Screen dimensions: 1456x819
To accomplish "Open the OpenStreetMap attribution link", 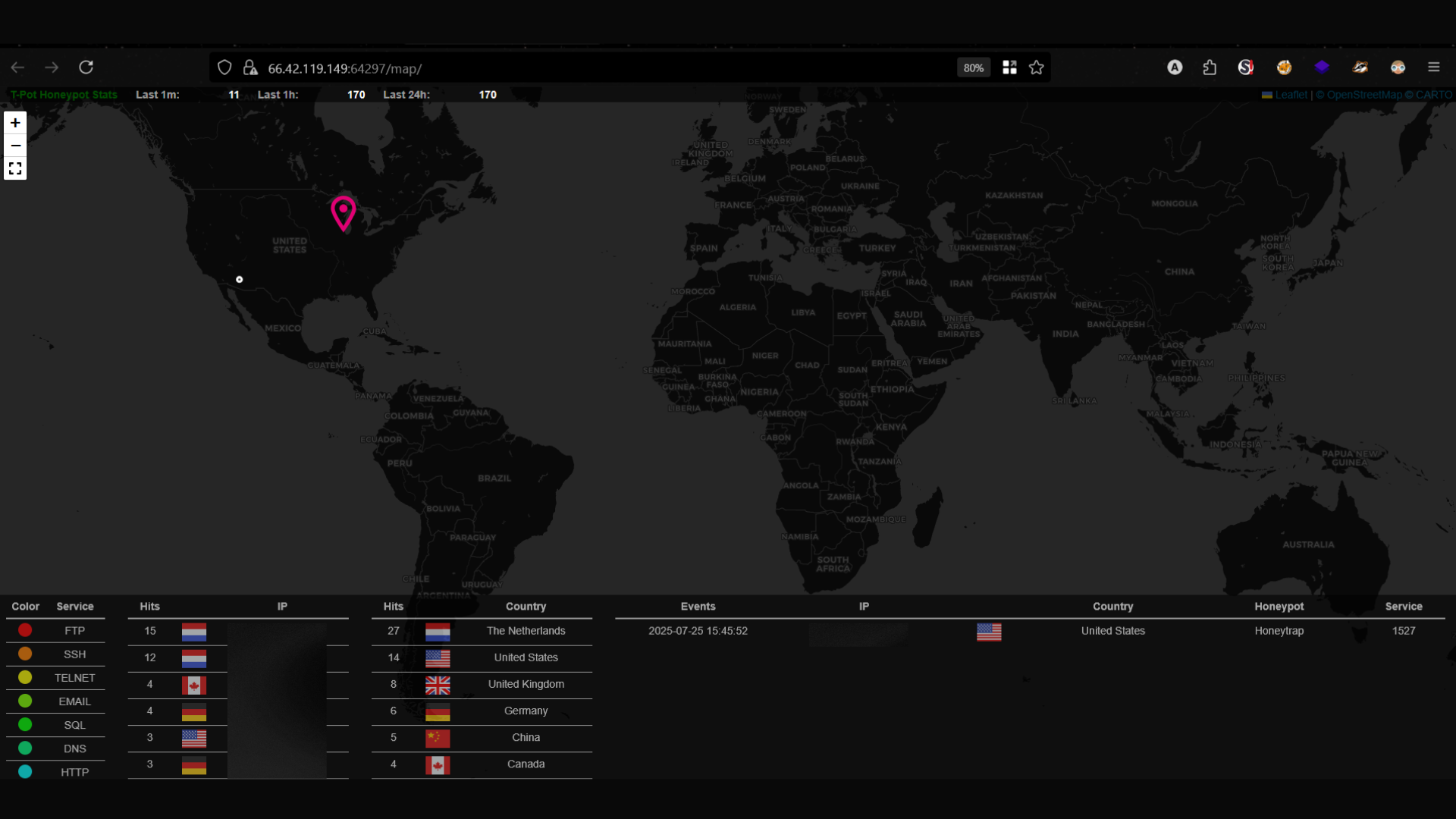I will 1363,95.
